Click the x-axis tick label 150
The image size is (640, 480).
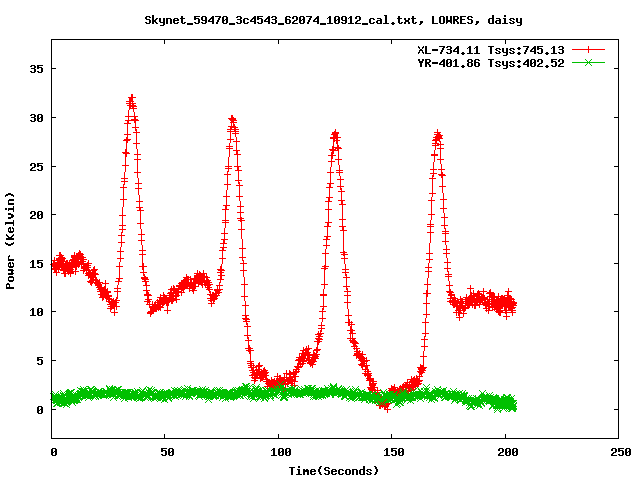click(x=394, y=452)
